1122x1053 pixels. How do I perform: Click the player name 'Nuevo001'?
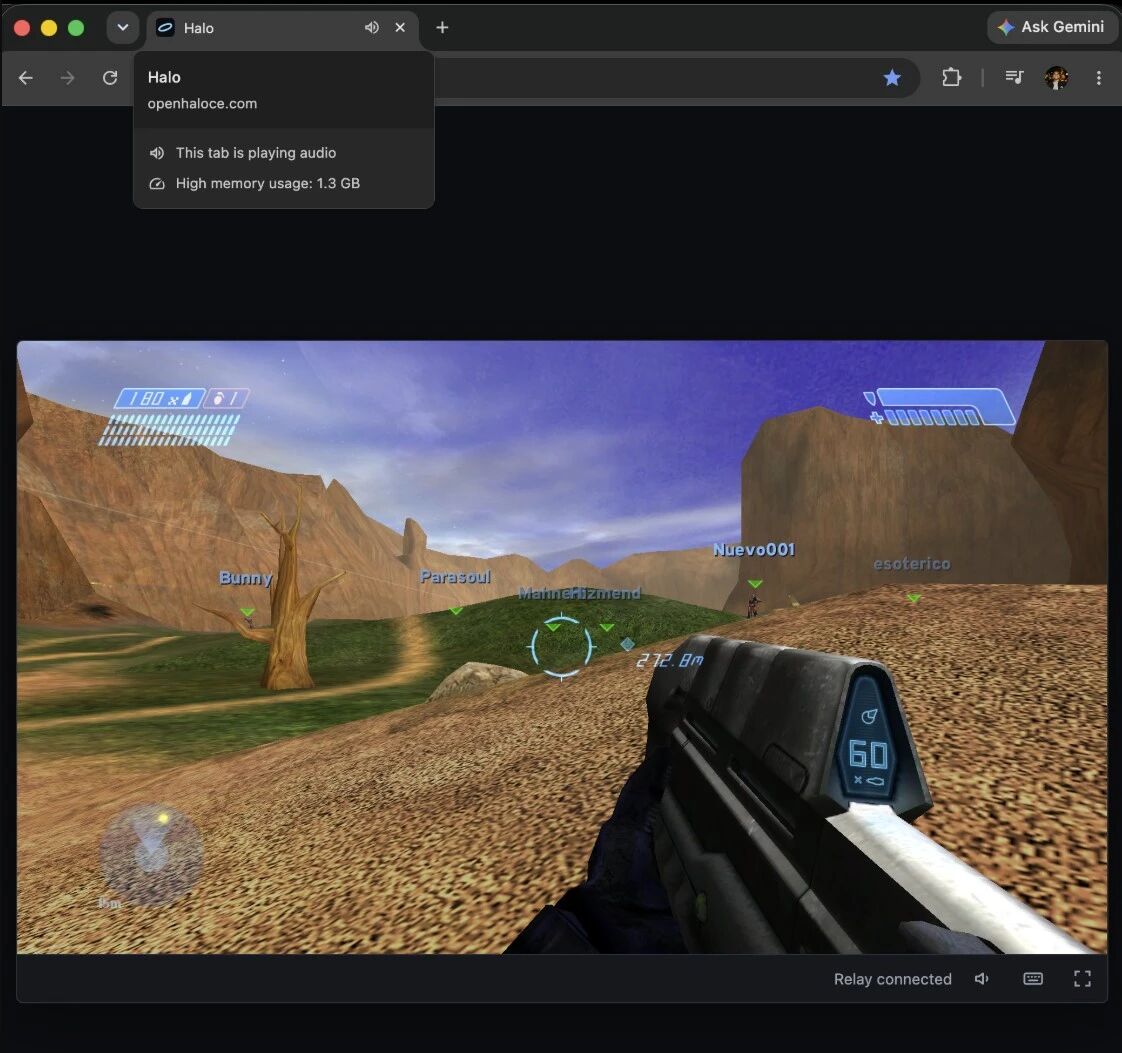click(x=754, y=549)
